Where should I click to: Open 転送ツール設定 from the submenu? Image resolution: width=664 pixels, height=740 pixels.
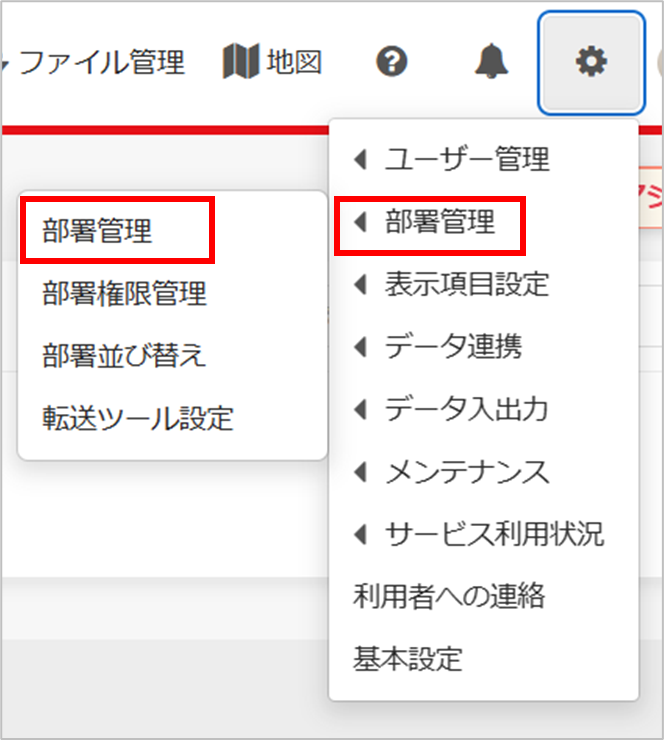coord(138,417)
